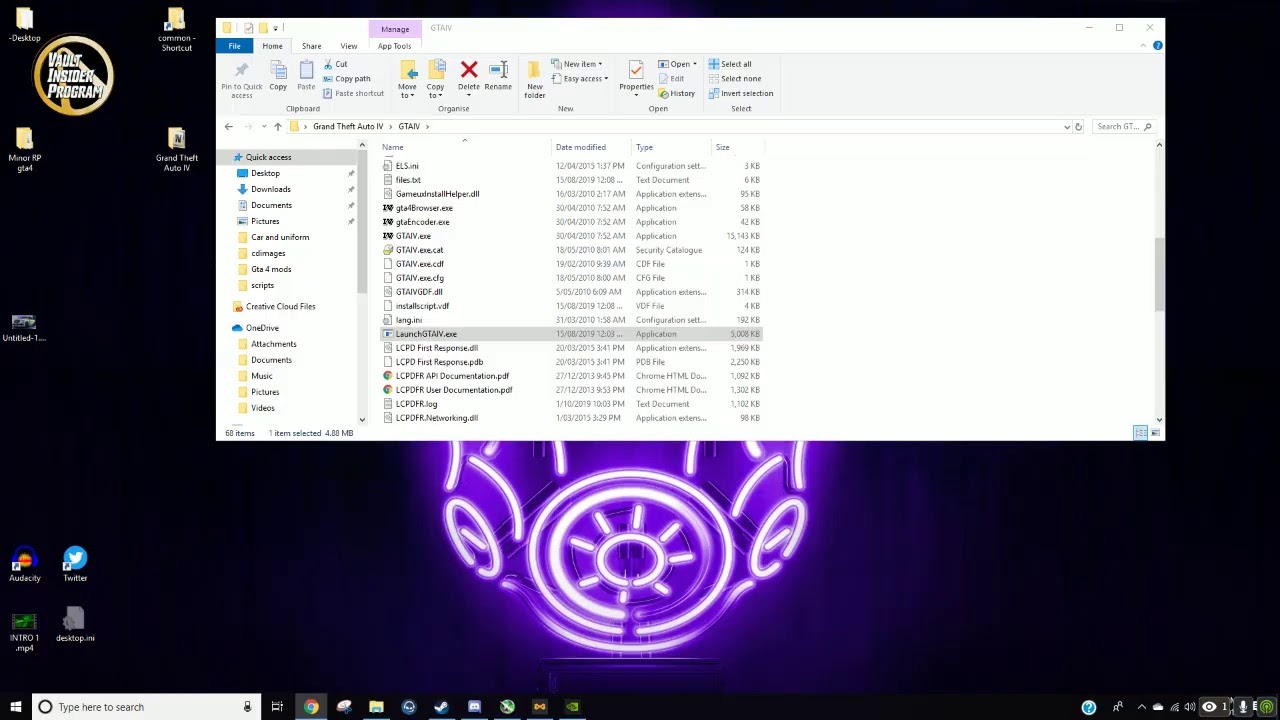Click Select all in ribbon
This screenshot has height=720, width=1280.
tap(730, 64)
